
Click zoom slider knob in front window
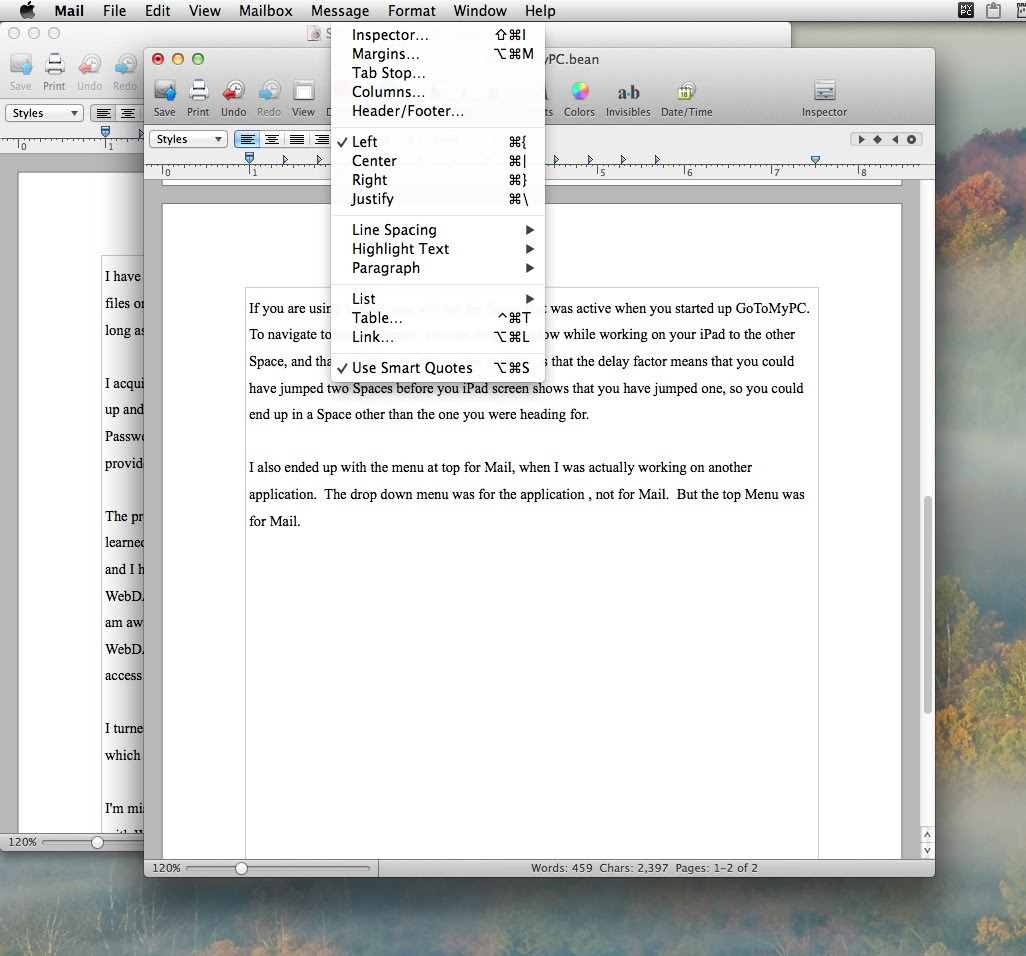click(x=241, y=868)
